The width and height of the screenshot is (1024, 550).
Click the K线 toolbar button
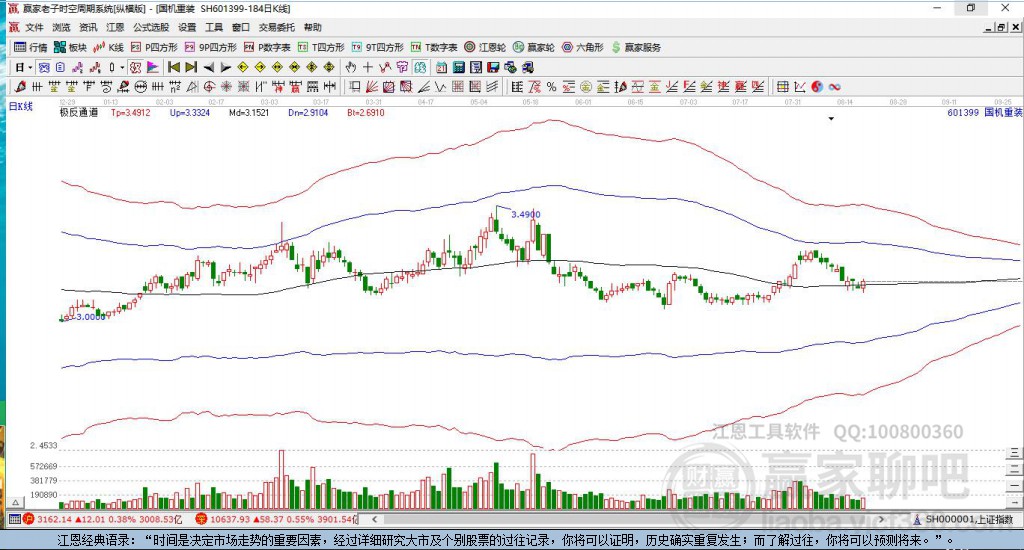tap(108, 47)
